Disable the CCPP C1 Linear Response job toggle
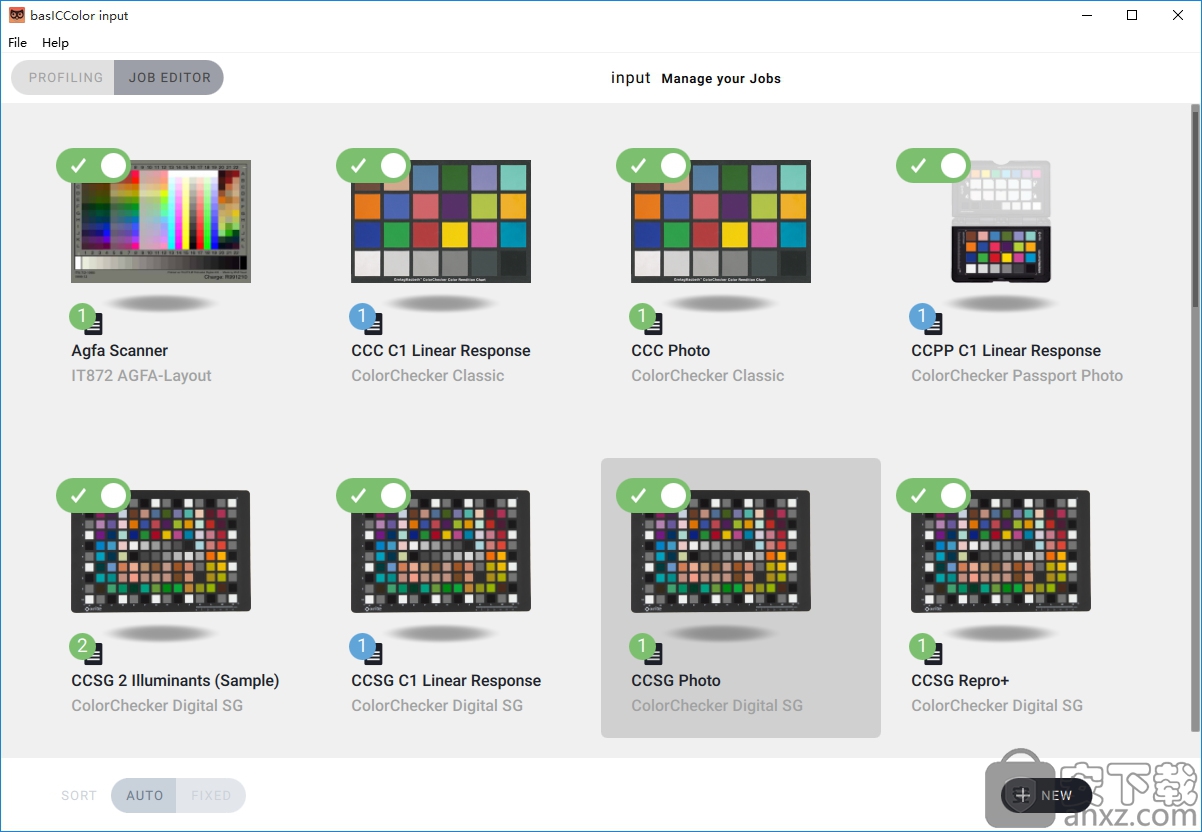This screenshot has width=1202, height=832. click(934, 165)
